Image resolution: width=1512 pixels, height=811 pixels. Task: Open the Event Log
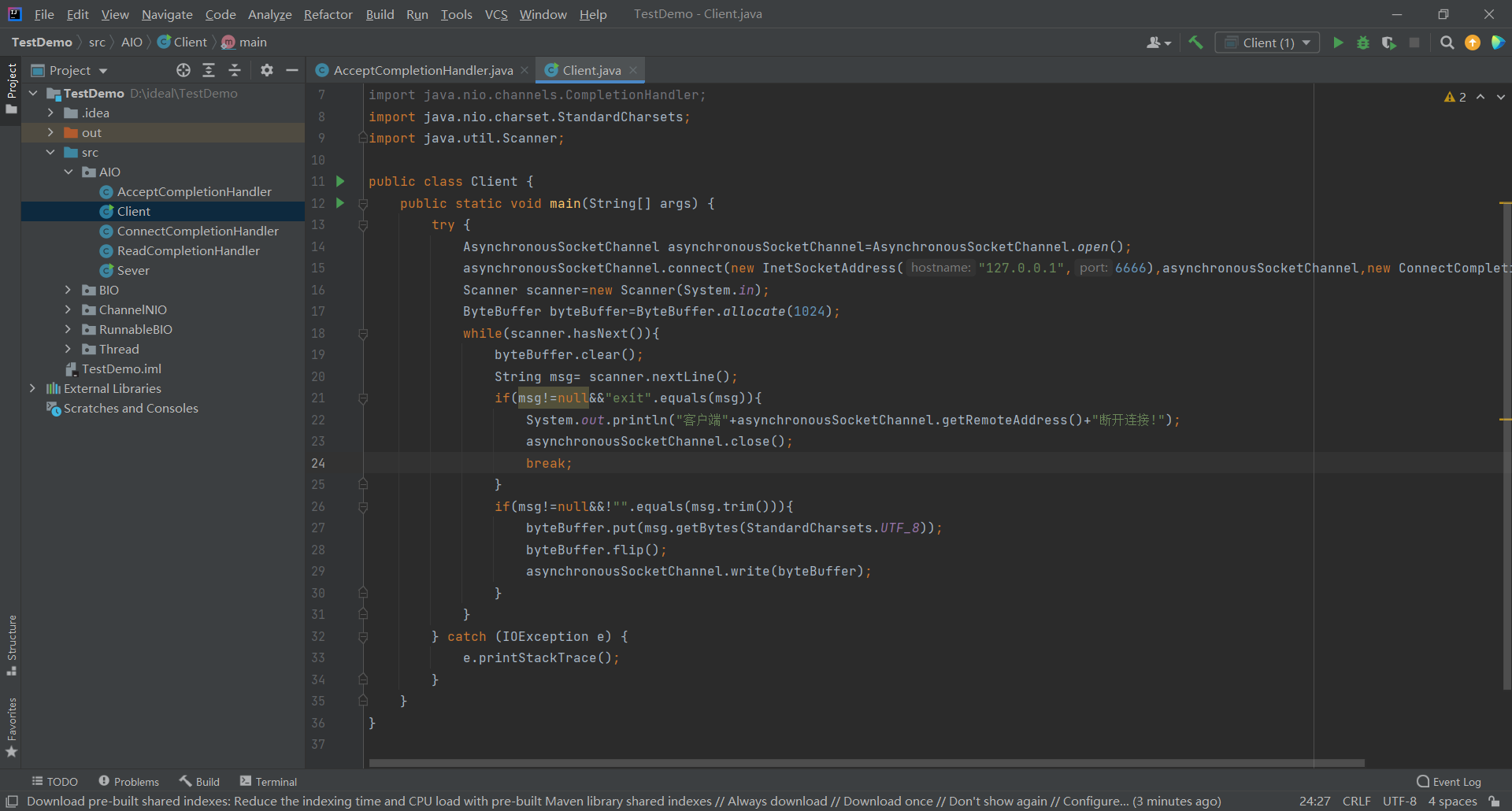click(x=1449, y=782)
